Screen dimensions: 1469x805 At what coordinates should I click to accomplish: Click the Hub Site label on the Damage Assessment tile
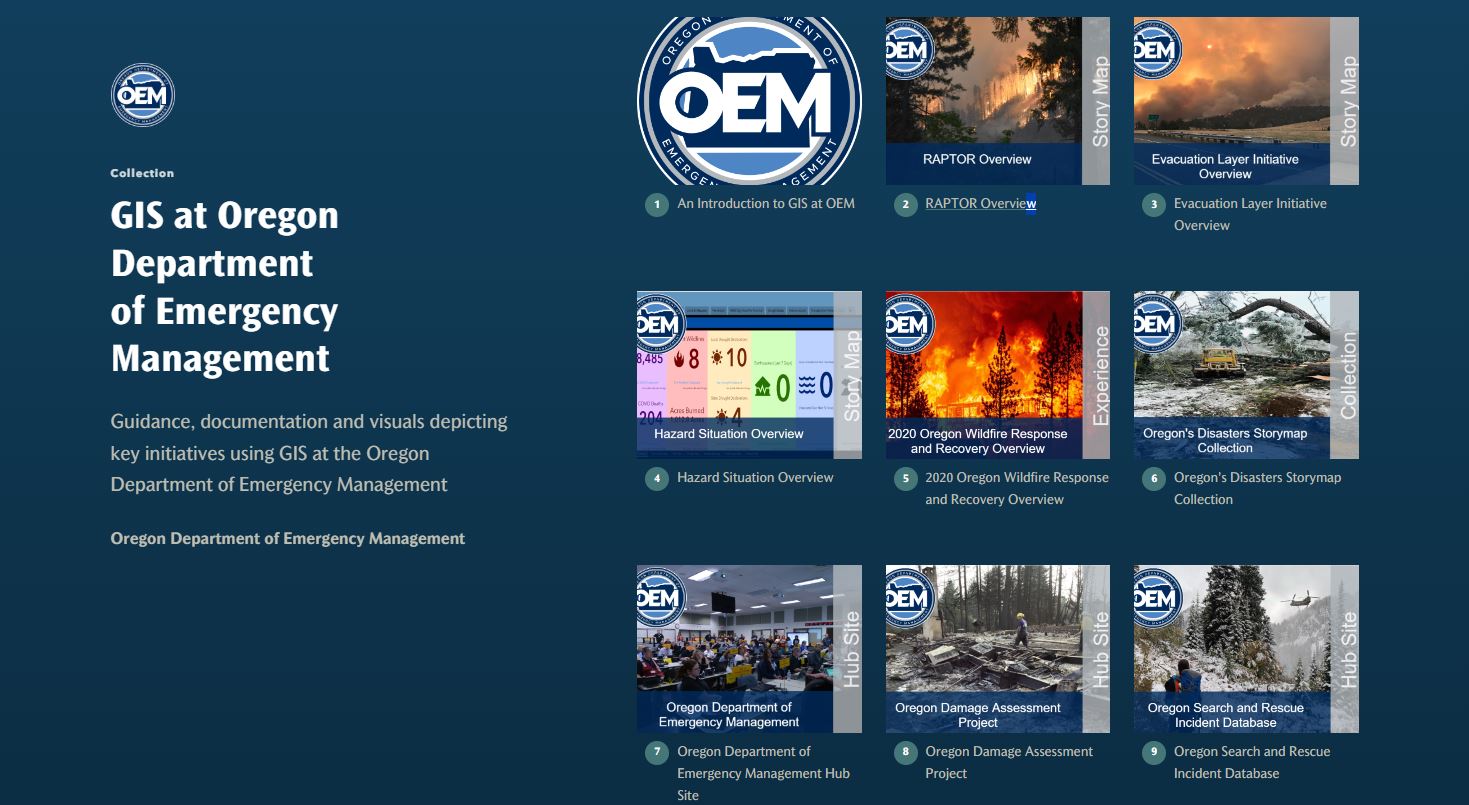coord(1102,648)
